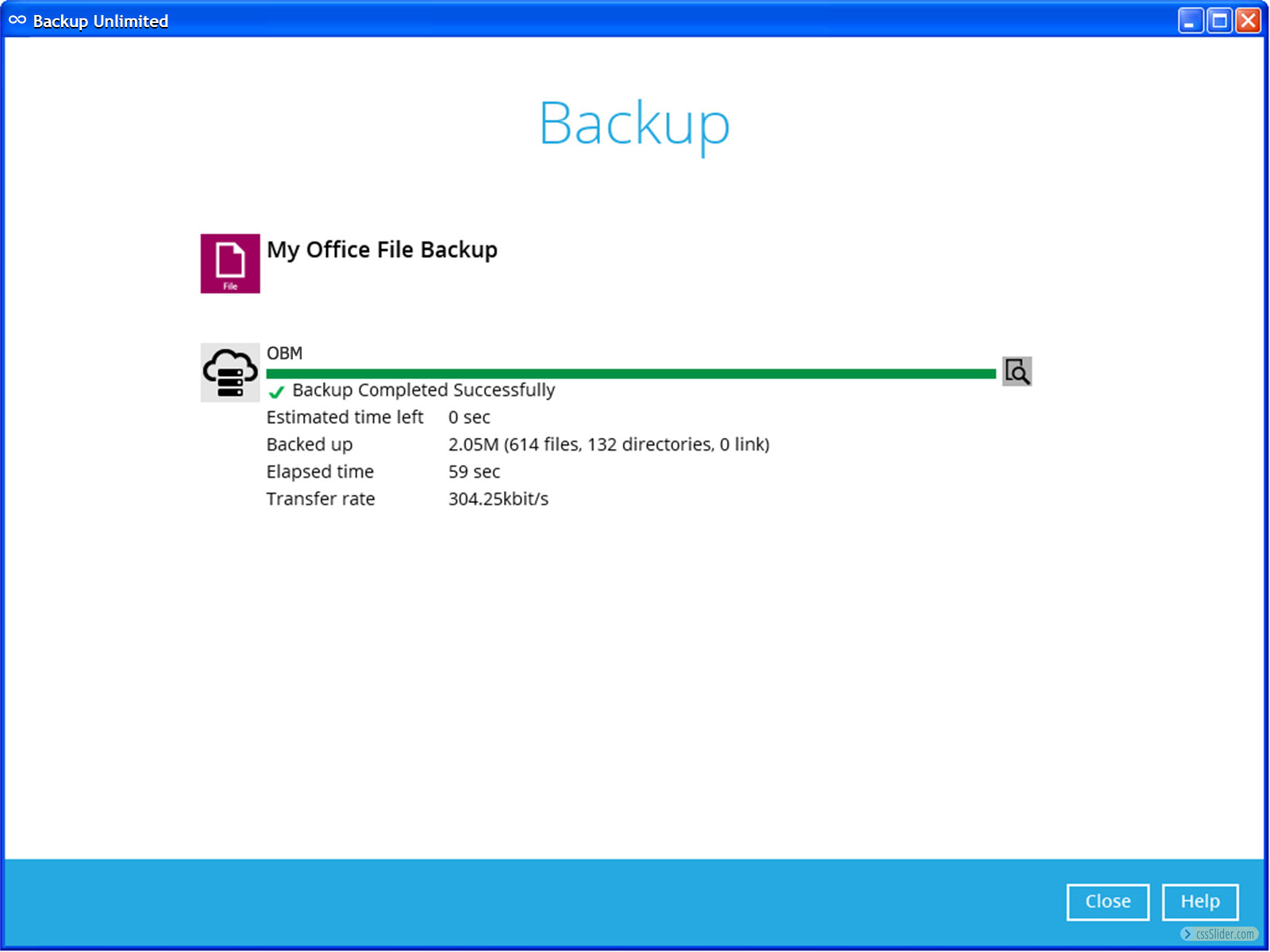Minimize the Backup Unlimited window
The image size is (1270, 952).
click(1190, 21)
